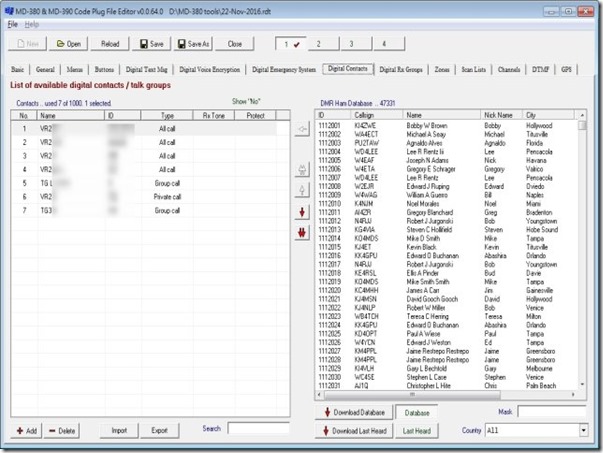Create a new file with New button
Screen dimensions: 603x453
pos(27,44)
